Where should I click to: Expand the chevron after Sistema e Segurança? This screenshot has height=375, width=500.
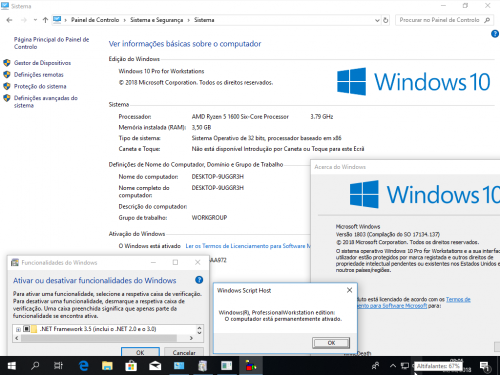(x=189, y=20)
